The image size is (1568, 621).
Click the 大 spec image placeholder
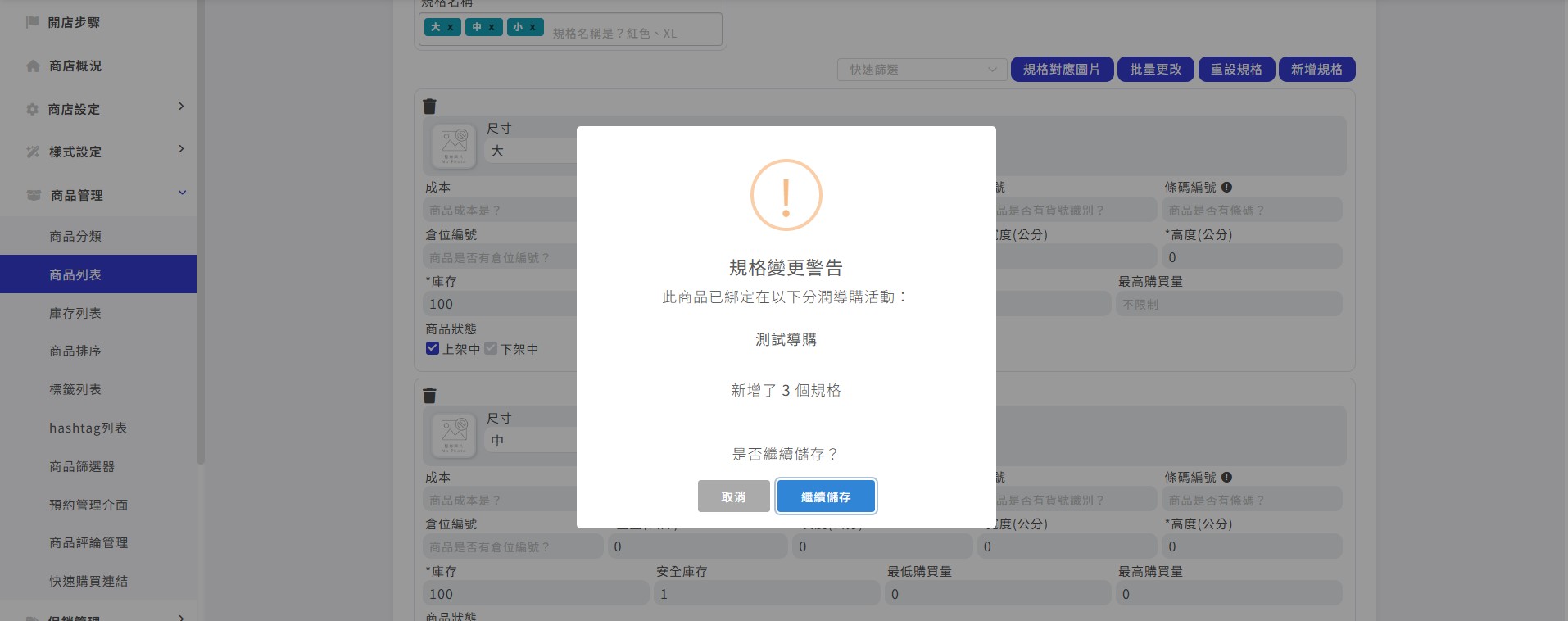tap(454, 146)
